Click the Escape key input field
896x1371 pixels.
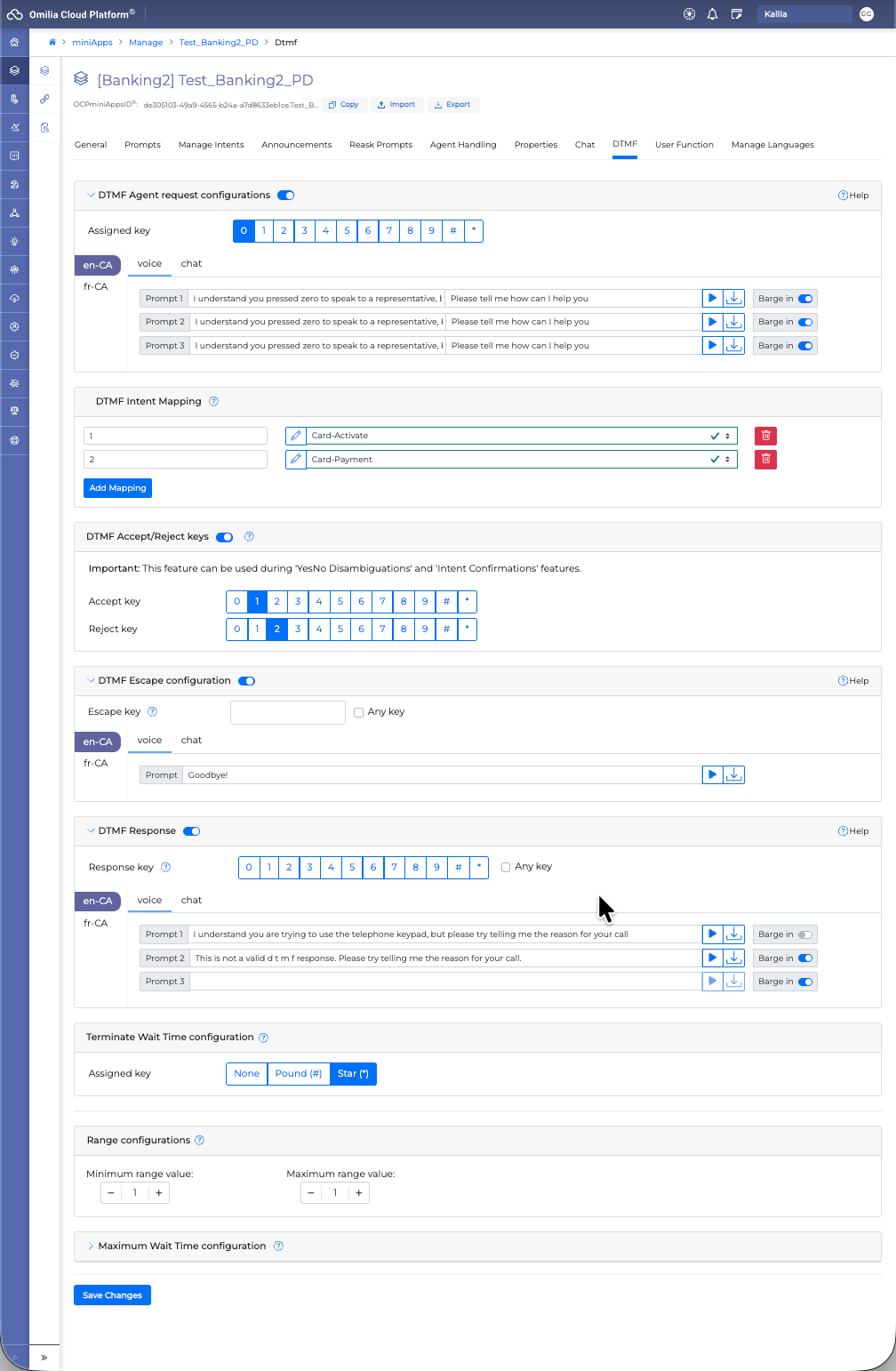288,712
